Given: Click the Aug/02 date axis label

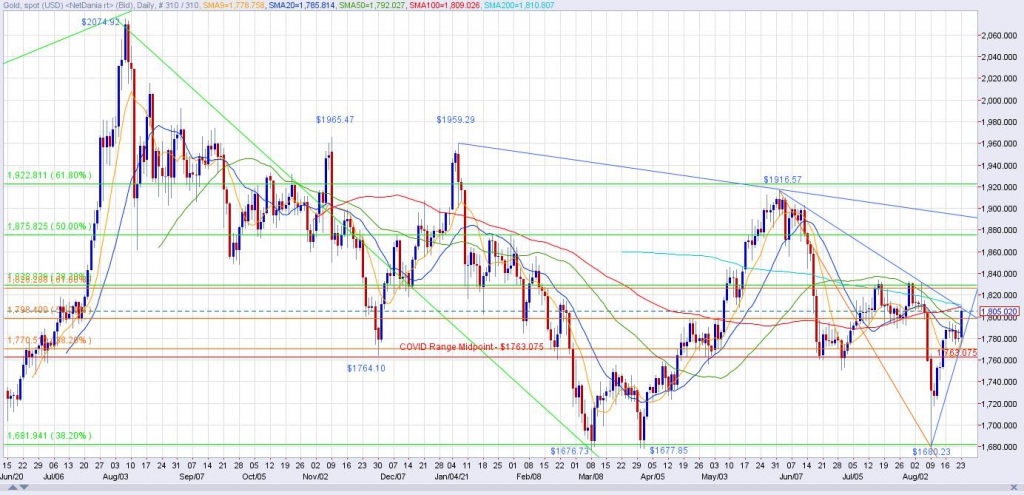Looking at the screenshot, I should pyautogui.click(x=914, y=477).
